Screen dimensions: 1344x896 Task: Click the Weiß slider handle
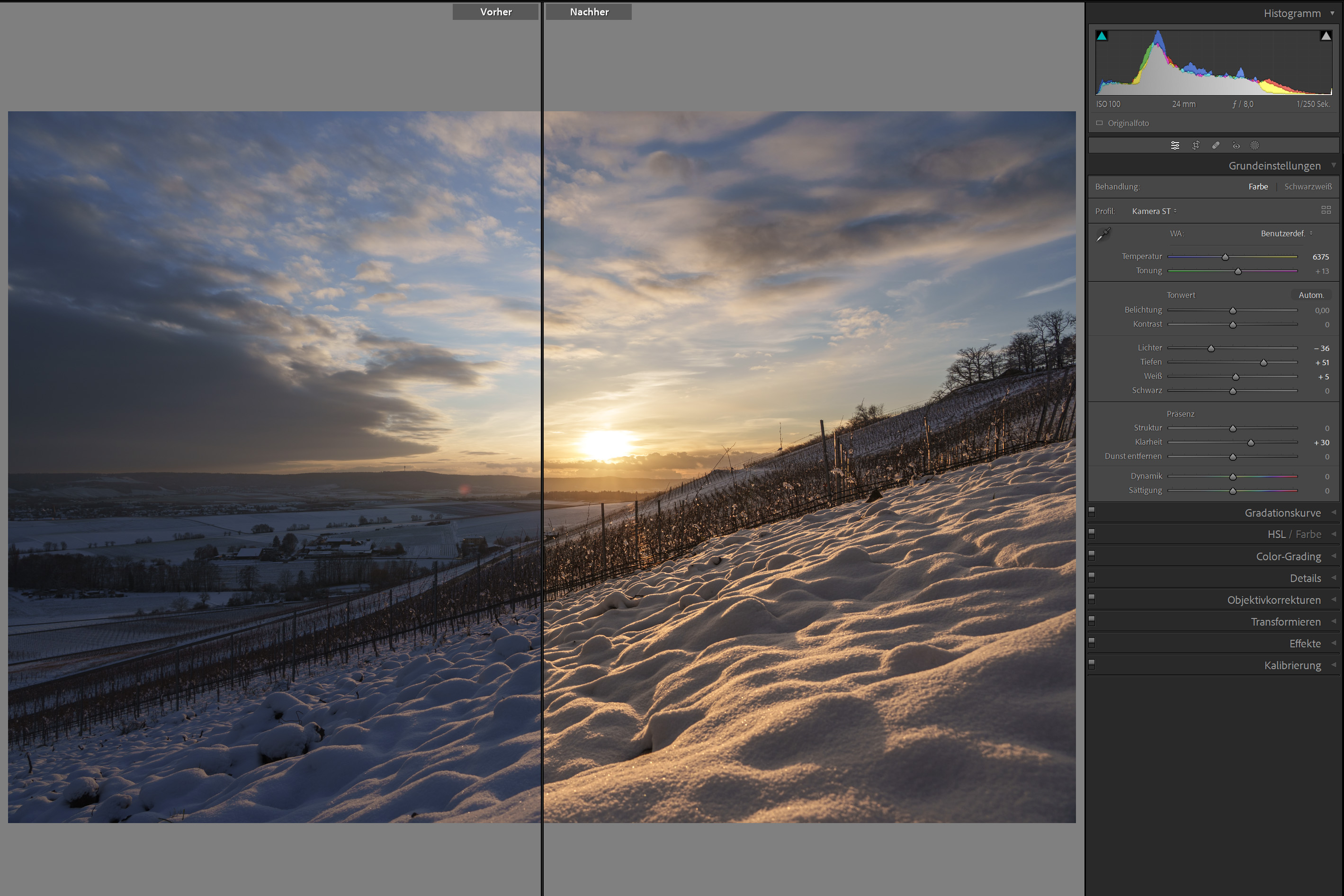pyautogui.click(x=1236, y=377)
